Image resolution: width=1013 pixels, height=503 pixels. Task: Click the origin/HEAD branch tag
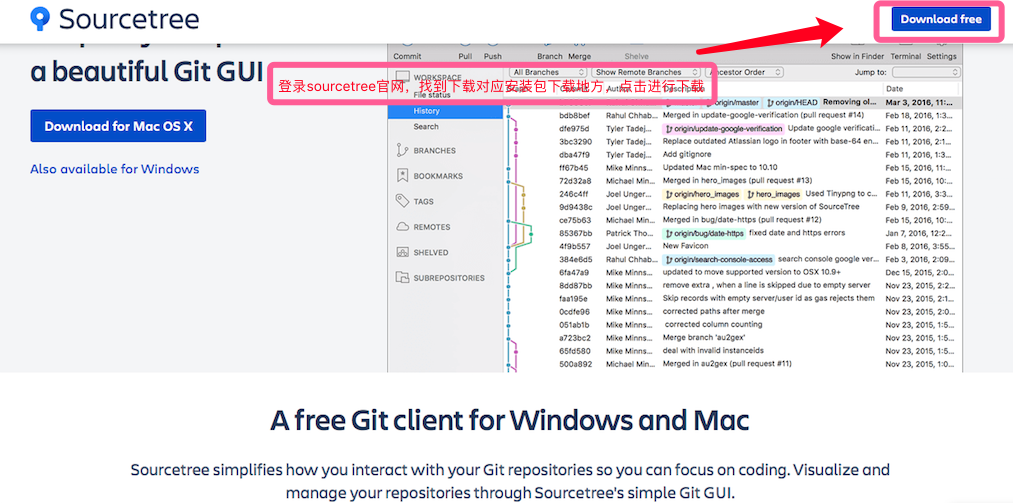793,103
